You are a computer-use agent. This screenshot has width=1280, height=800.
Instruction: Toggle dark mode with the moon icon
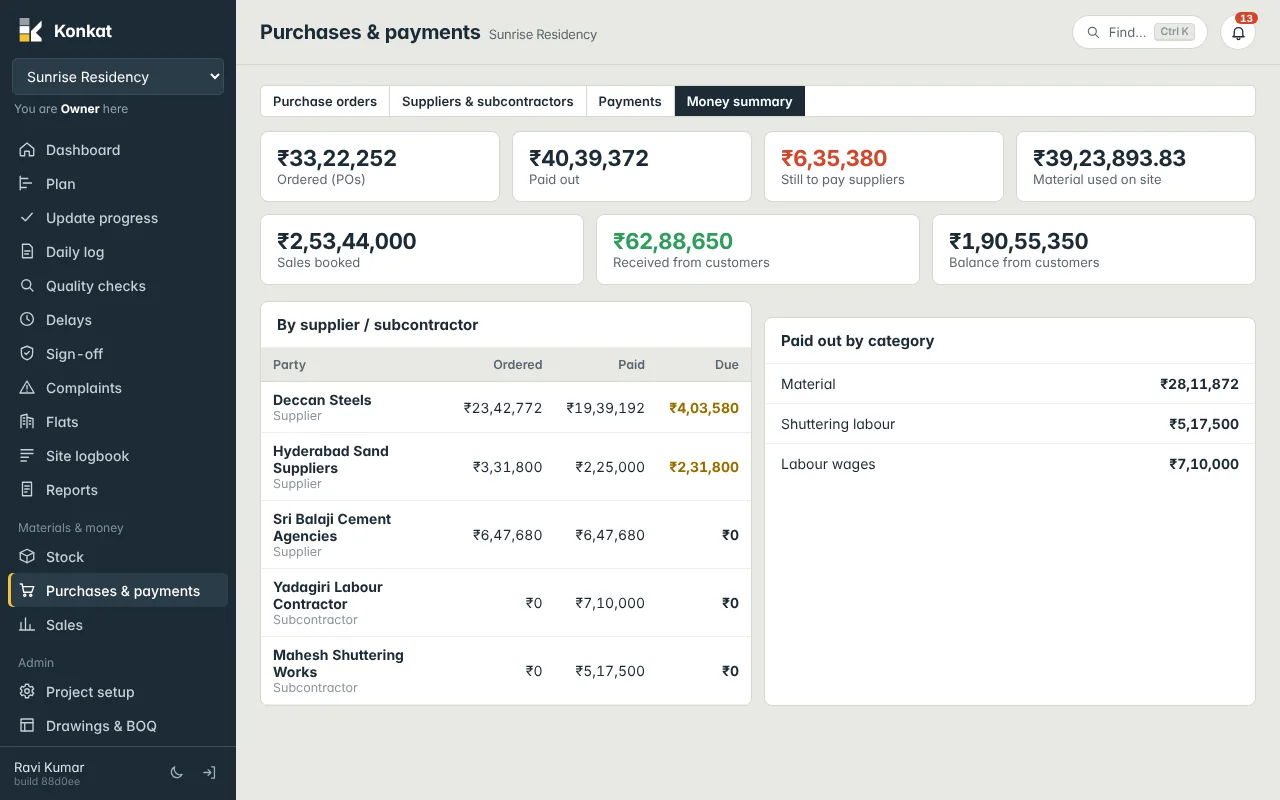point(177,773)
